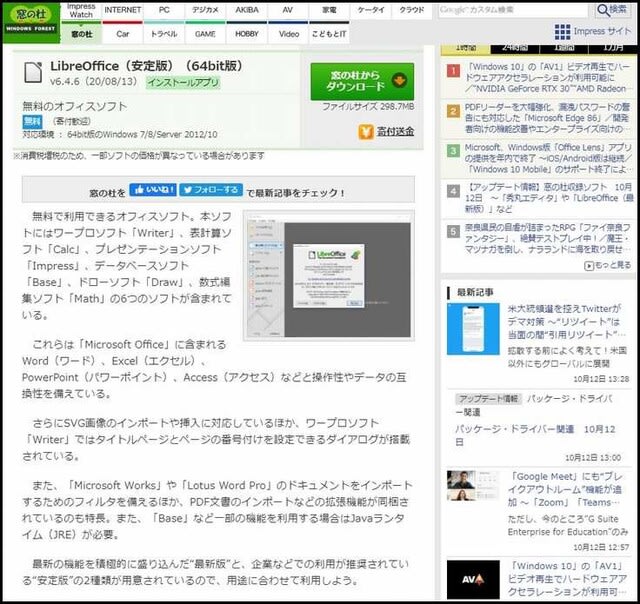Click the 10月12日 12:57 timestamp
Screen dimensions: 640x604
tap(601, 547)
